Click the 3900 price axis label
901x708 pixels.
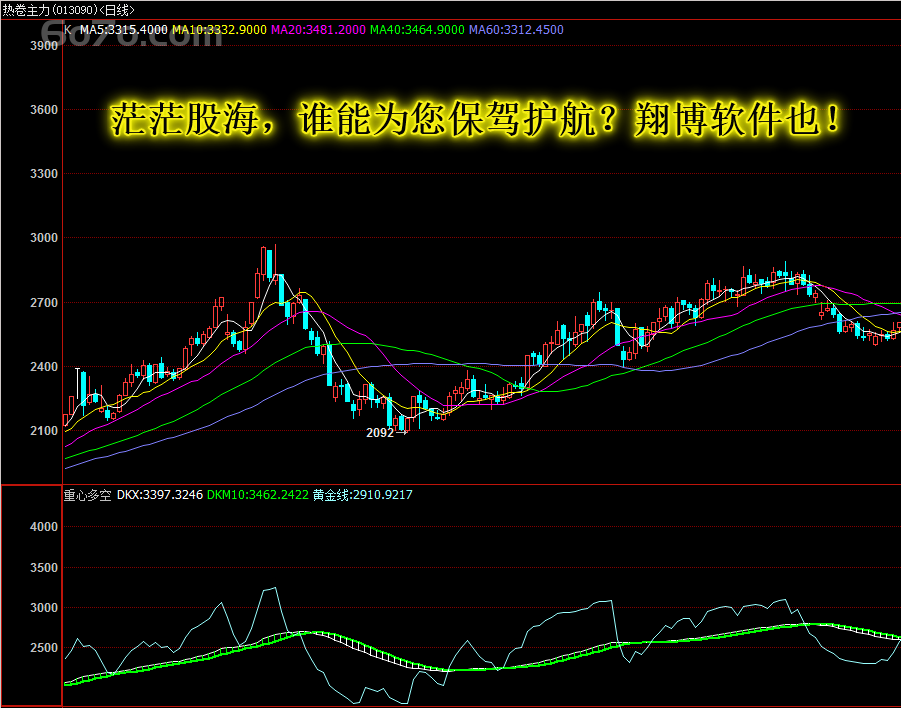pos(44,46)
